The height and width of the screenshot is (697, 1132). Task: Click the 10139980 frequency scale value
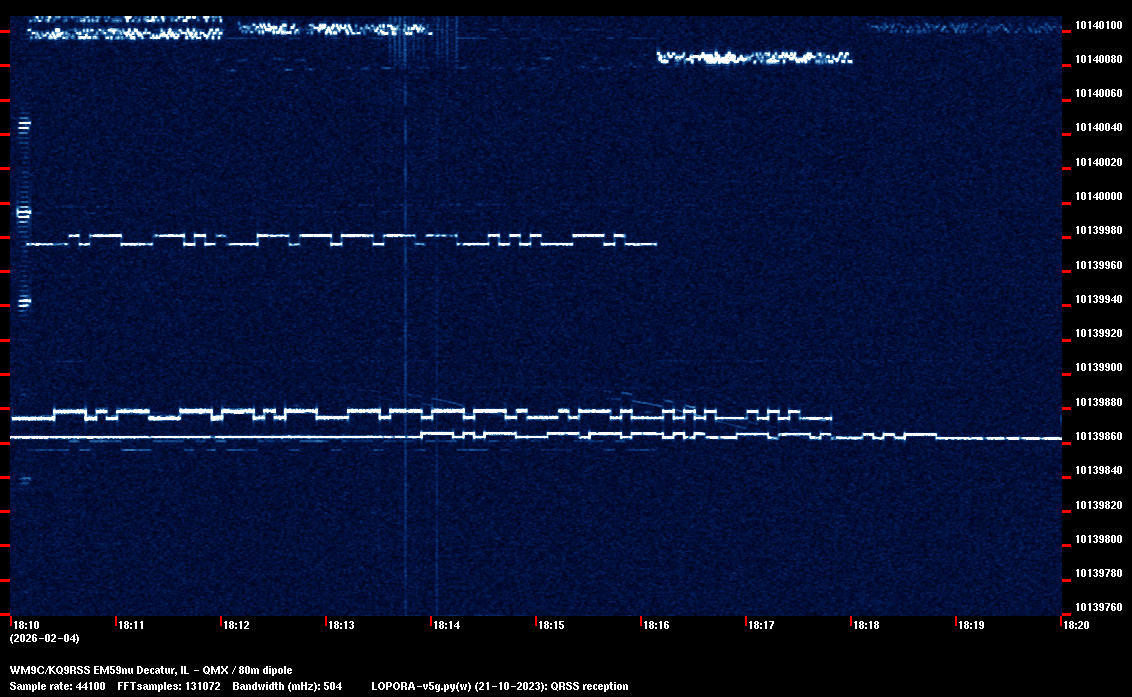coord(1097,231)
